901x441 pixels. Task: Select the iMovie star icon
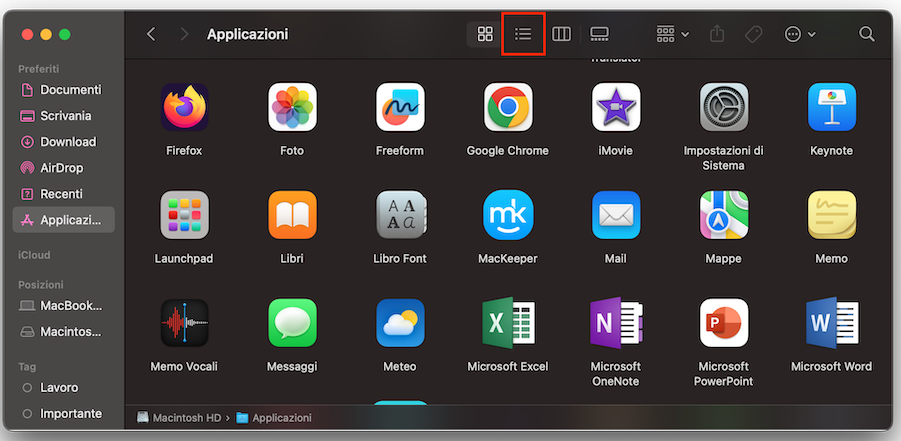pos(616,107)
